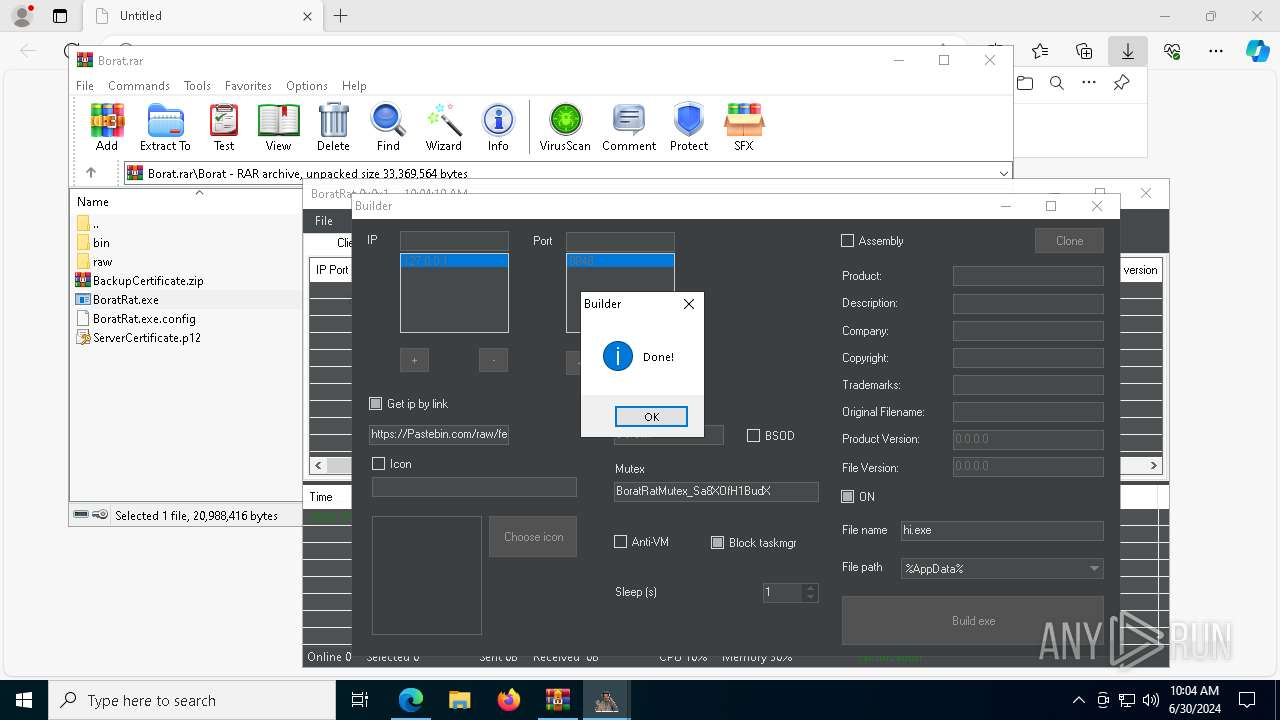Open File Explorer from taskbar

[460, 700]
